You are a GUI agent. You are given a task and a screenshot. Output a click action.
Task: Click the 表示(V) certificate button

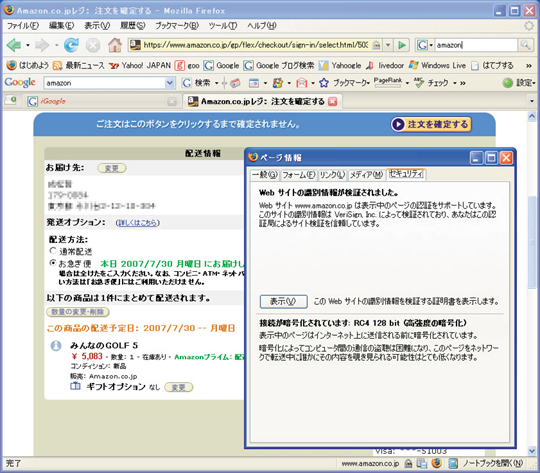pyautogui.click(x=283, y=301)
